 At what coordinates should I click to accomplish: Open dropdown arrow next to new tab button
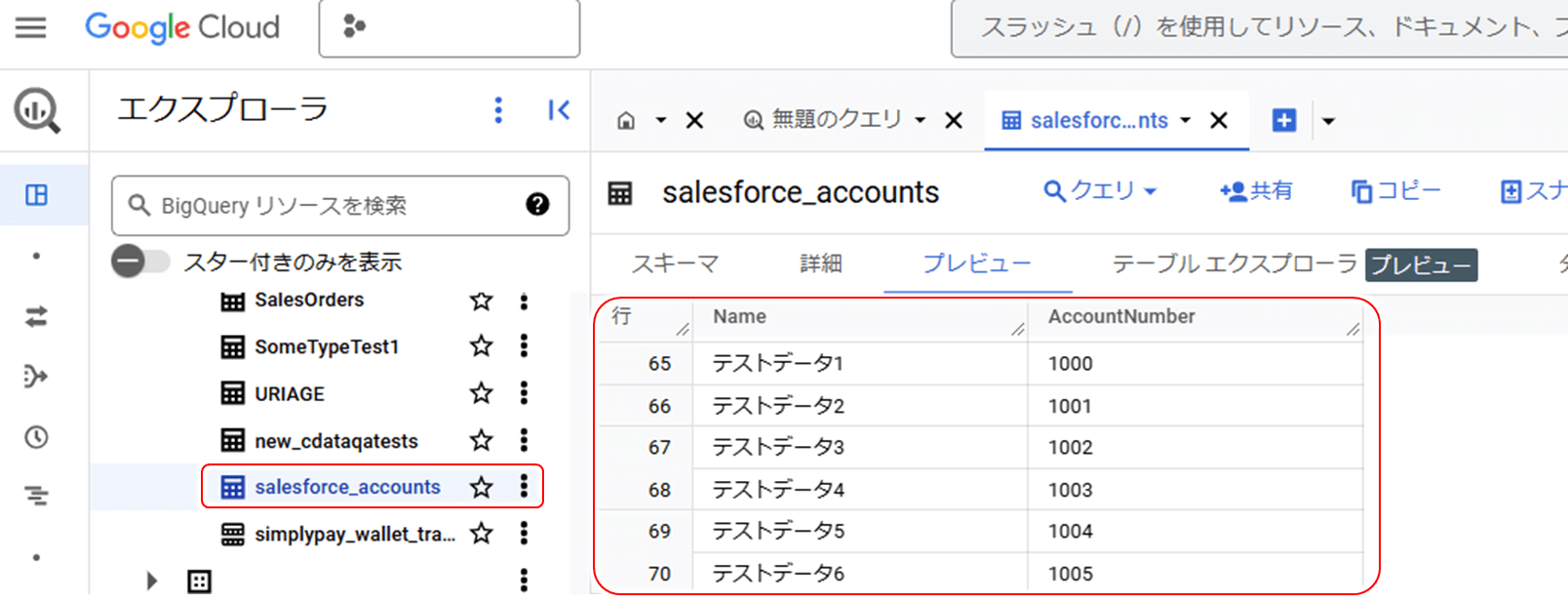pyautogui.click(x=1328, y=121)
